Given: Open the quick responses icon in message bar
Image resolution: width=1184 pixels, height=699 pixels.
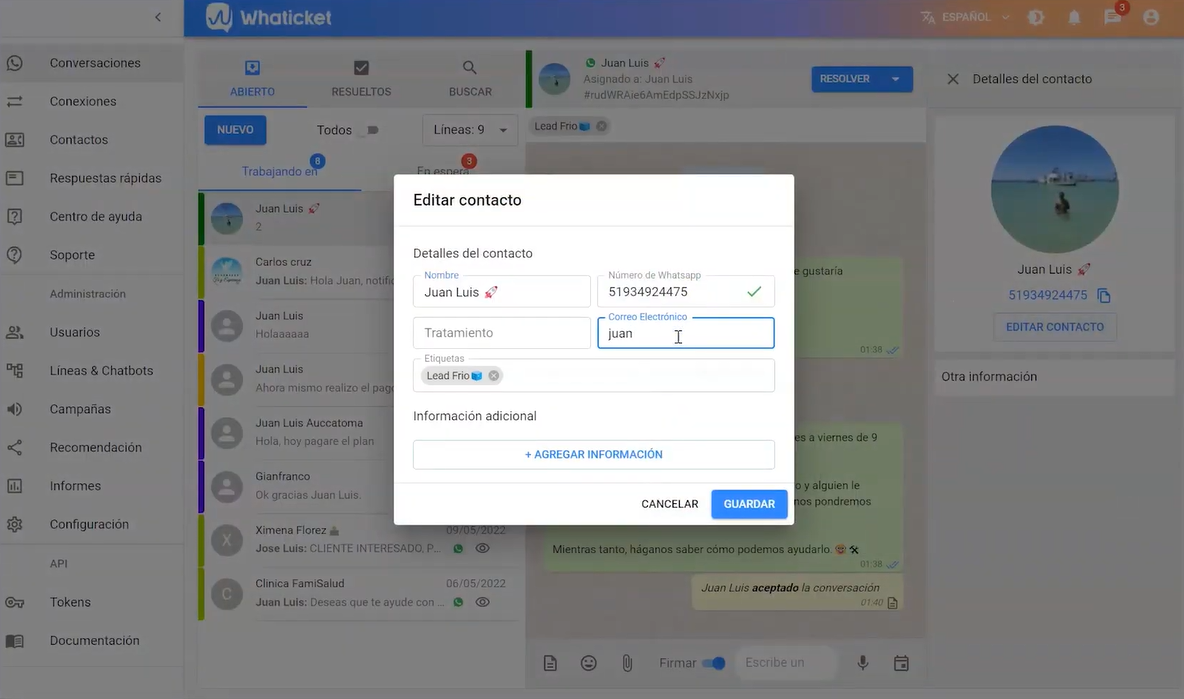Looking at the screenshot, I should [549, 662].
